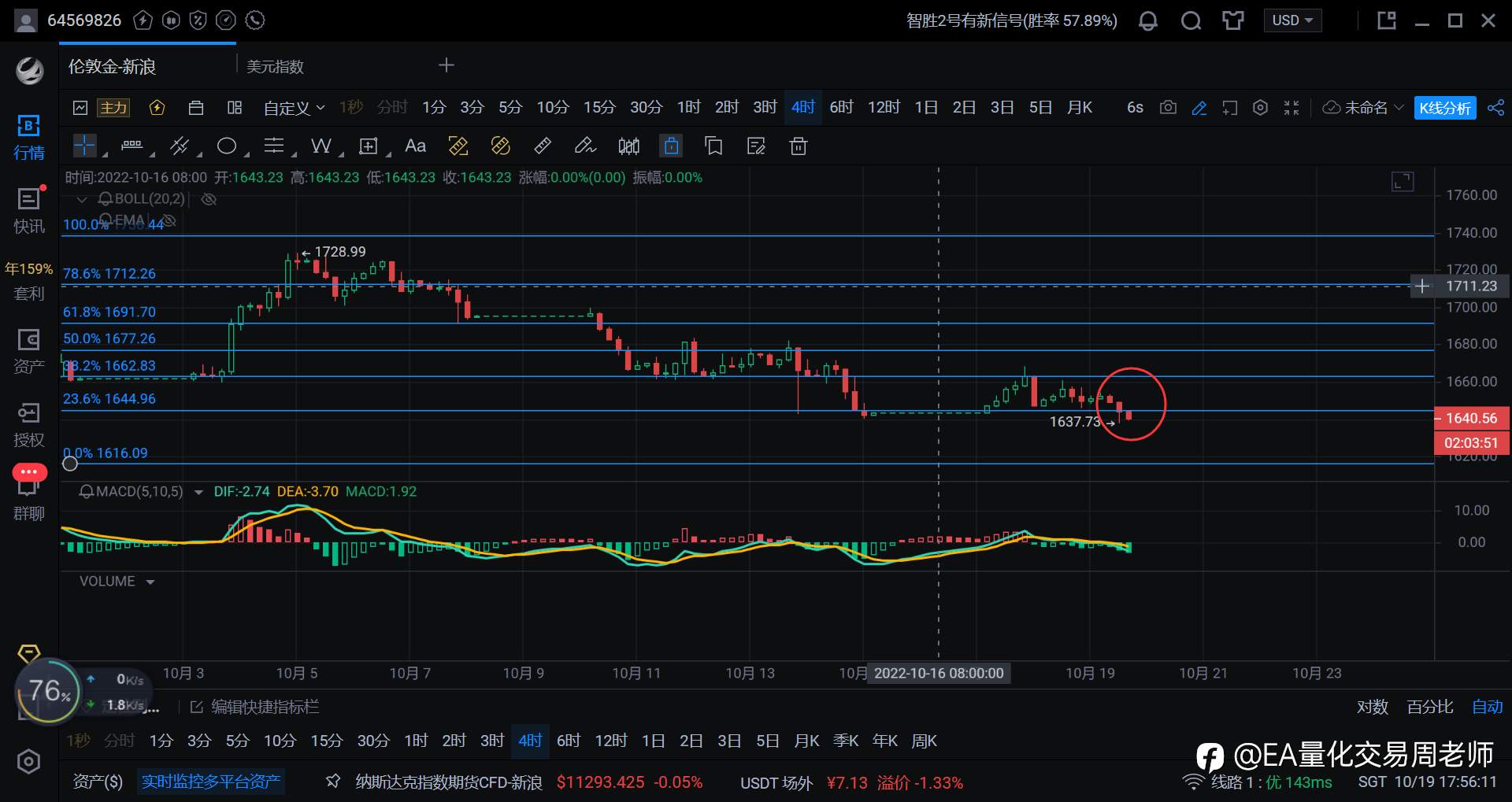Select the ellipse shape drawing tool
Image resolution: width=1512 pixels, height=802 pixels.
click(x=227, y=146)
